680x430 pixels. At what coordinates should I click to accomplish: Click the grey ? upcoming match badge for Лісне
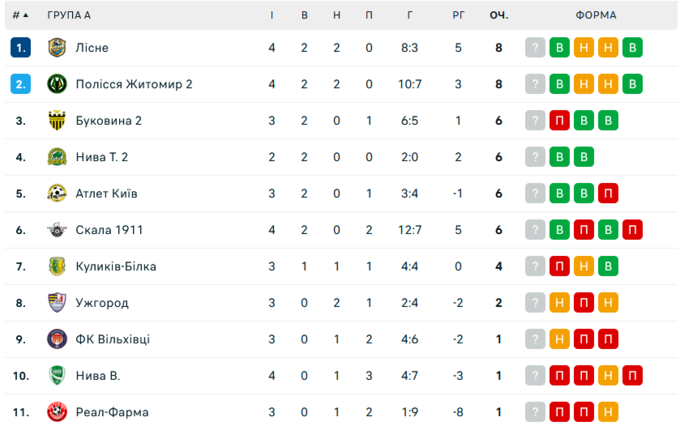pos(536,47)
